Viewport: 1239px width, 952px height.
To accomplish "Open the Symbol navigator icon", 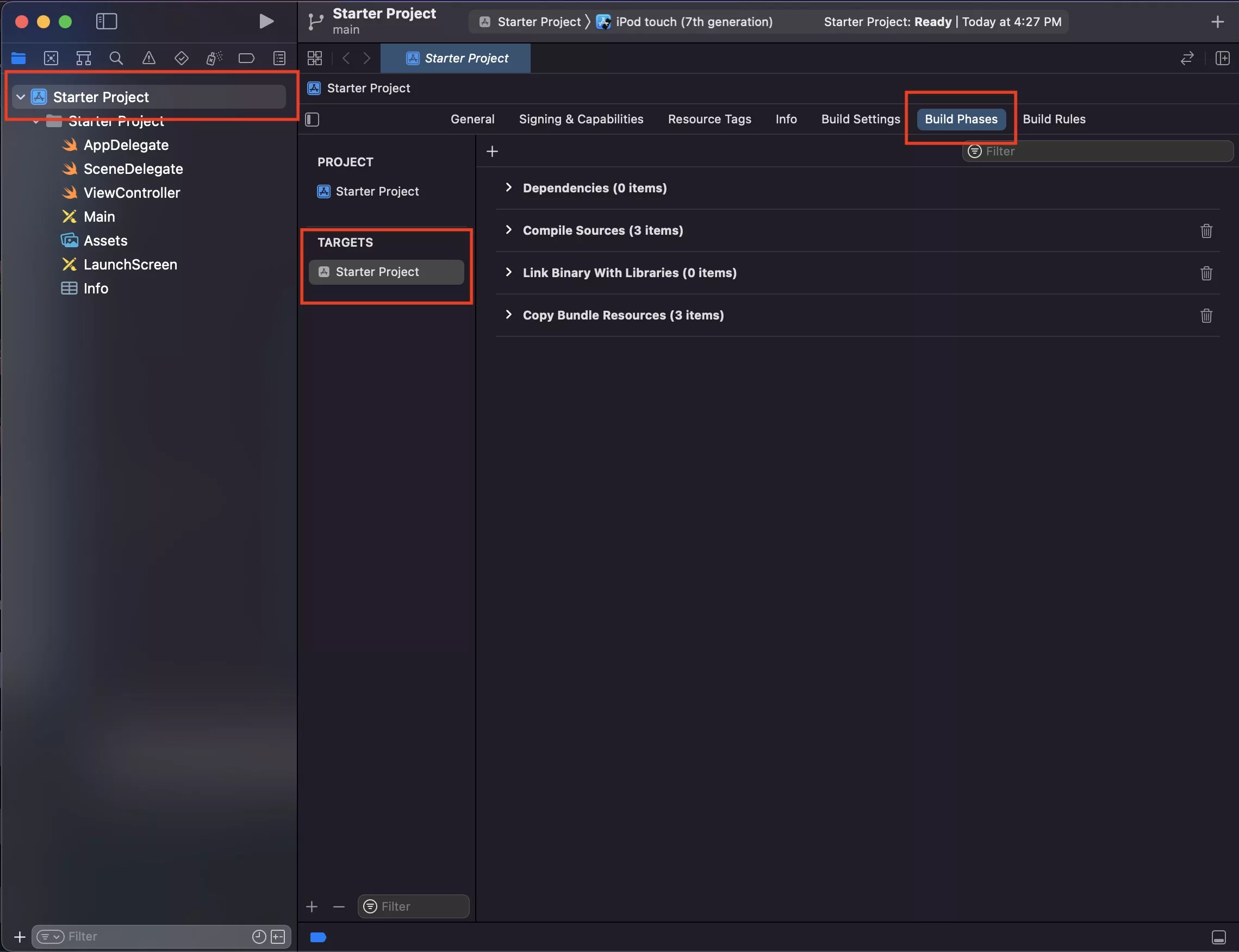I will 83,58.
